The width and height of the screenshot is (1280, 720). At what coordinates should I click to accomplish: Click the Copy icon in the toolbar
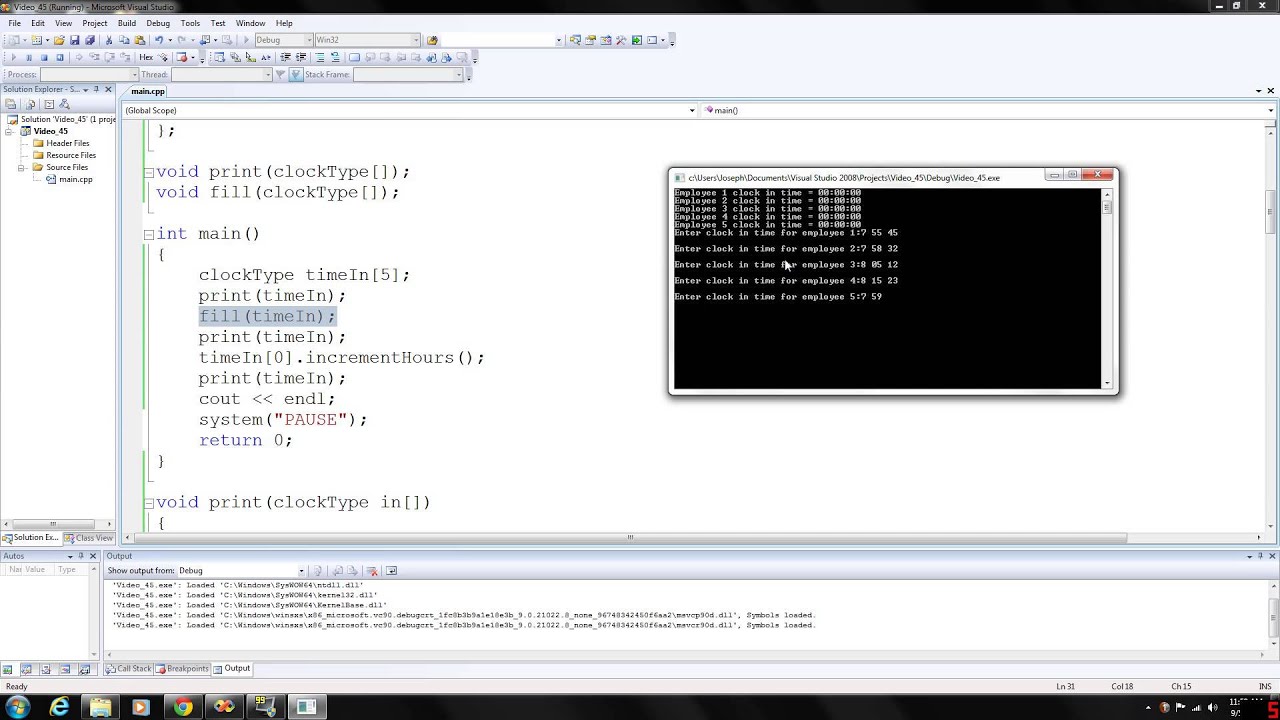click(124, 40)
